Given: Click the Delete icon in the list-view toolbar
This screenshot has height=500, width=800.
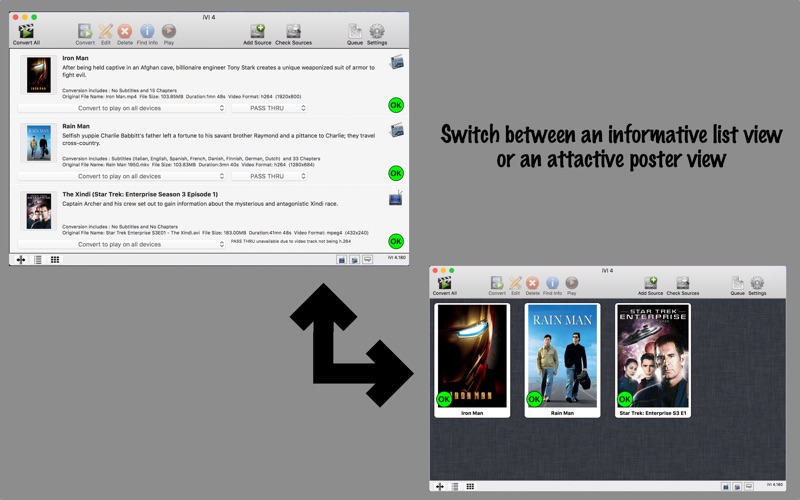Looking at the screenshot, I should [124, 34].
